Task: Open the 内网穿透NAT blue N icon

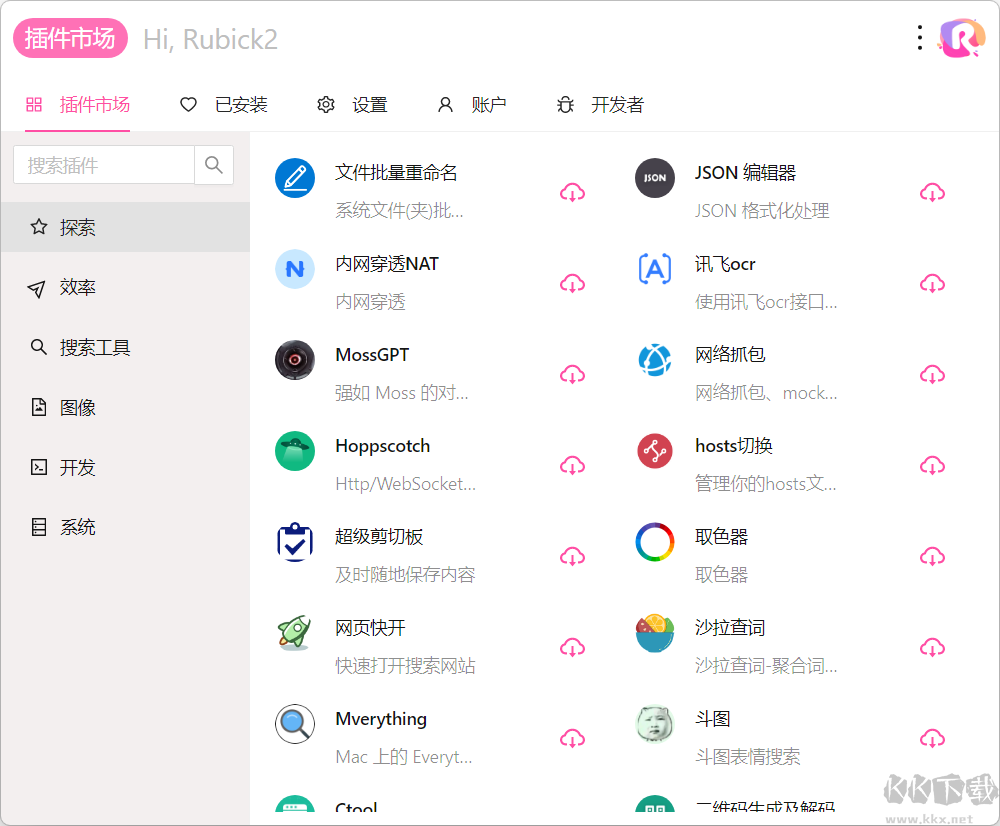Action: coord(295,269)
